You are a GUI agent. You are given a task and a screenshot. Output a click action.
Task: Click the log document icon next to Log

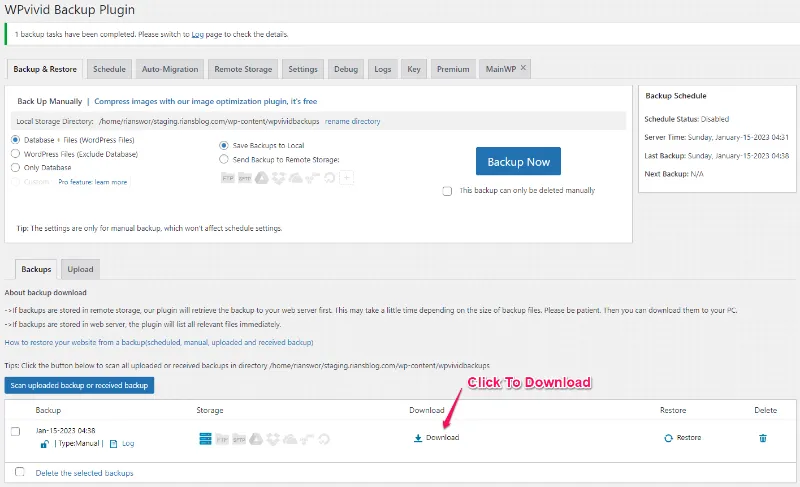click(114, 444)
